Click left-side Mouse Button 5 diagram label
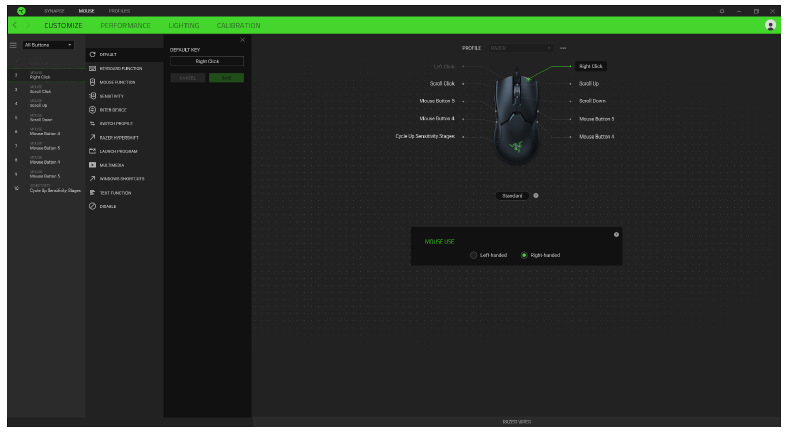Image resolution: width=790 pixels, height=437 pixels. point(437,101)
